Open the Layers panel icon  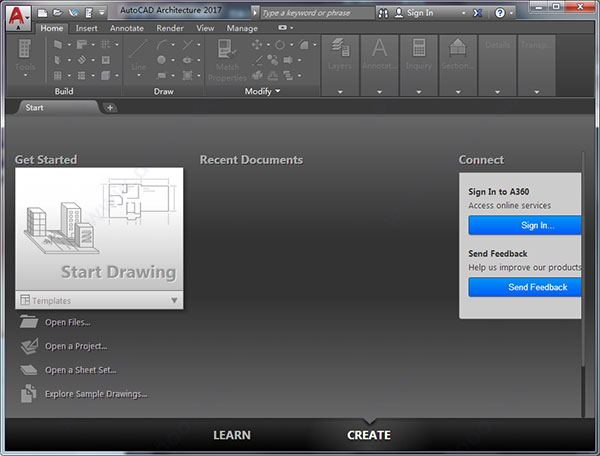tap(340, 47)
